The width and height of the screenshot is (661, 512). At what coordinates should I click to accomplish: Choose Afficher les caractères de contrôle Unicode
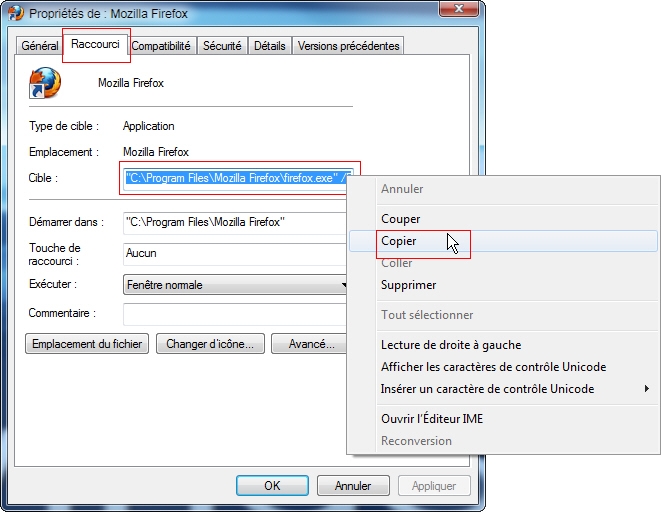[503, 367]
